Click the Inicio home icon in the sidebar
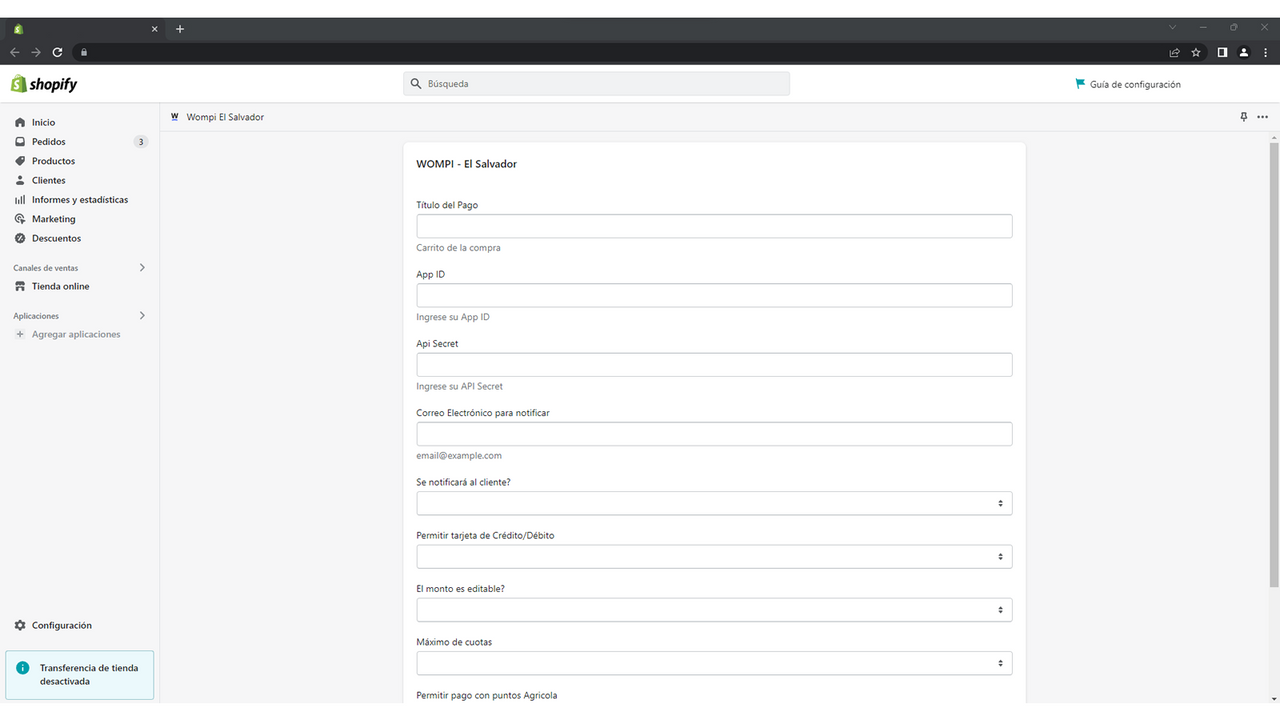 (x=20, y=123)
